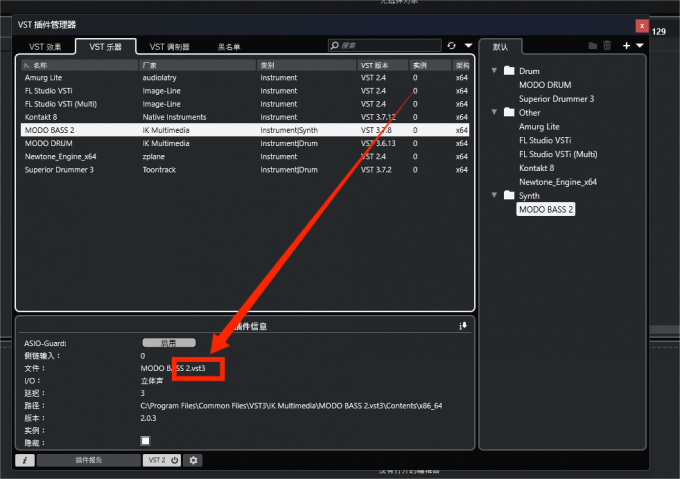Viewport: 680px width, 479px height.
Task: Sort by the 类别 column header
Action: 306,65
